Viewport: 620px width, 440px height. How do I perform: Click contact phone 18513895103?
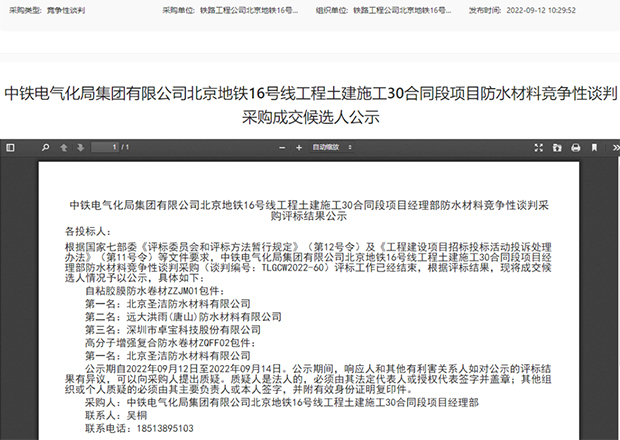(165, 429)
